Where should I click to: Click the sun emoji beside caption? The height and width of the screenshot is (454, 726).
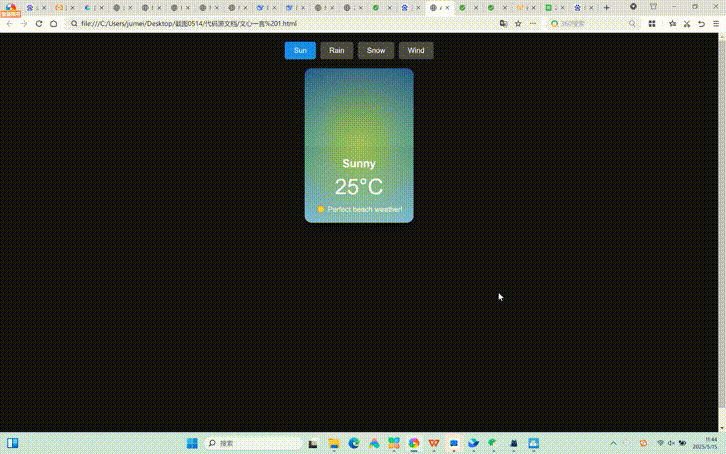pyautogui.click(x=320, y=209)
